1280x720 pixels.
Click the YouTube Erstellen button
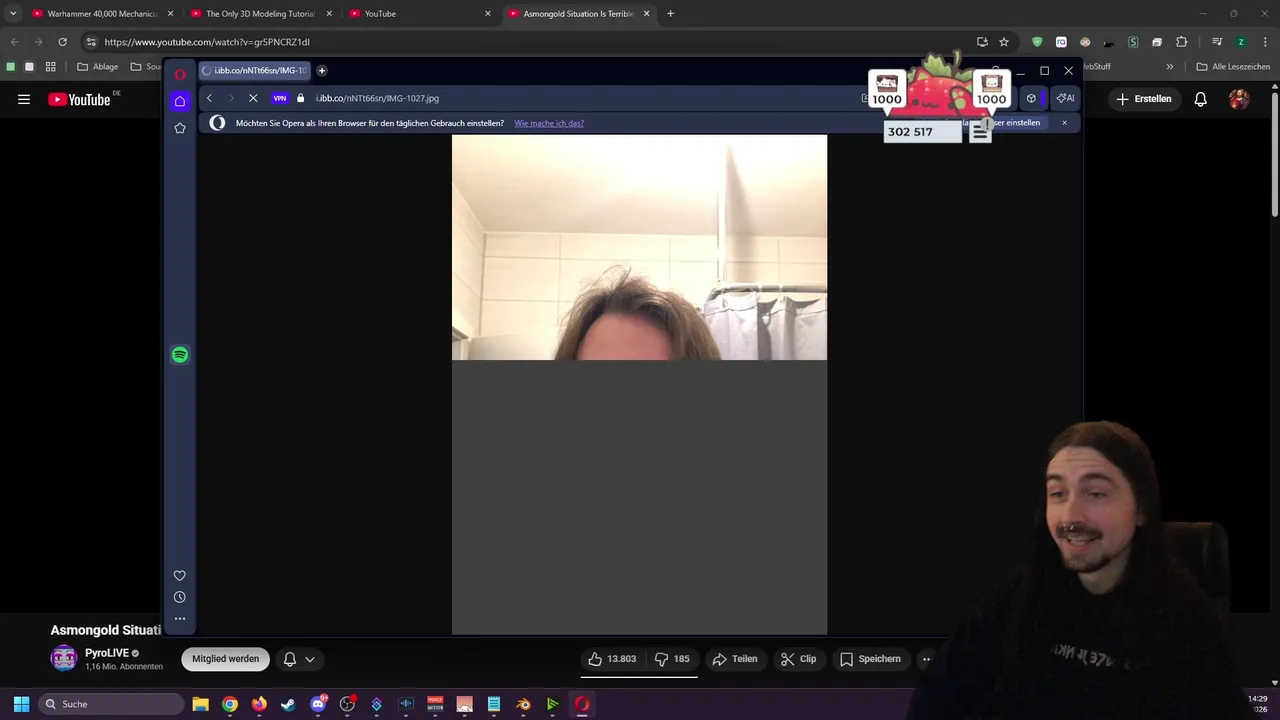tap(1144, 99)
